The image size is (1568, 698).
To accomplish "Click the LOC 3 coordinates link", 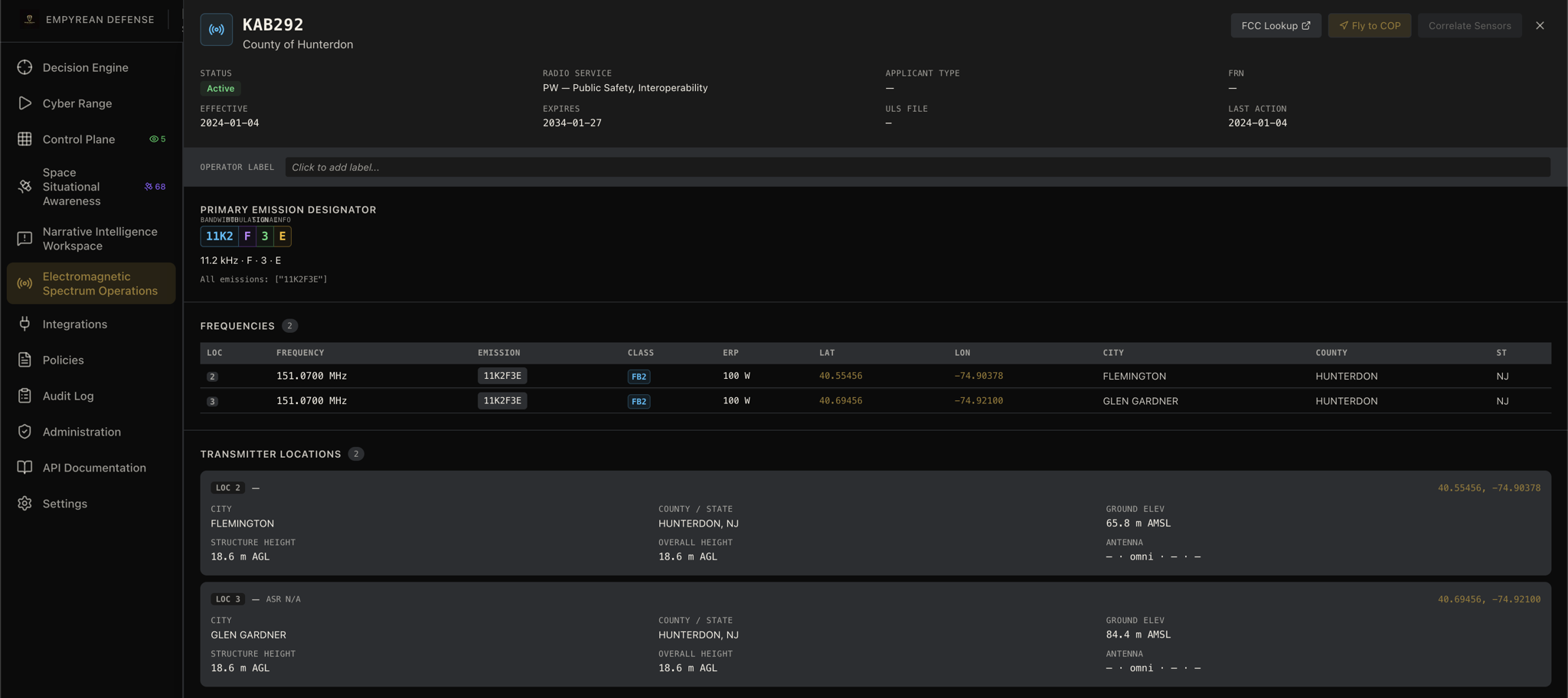I will click(1488, 599).
